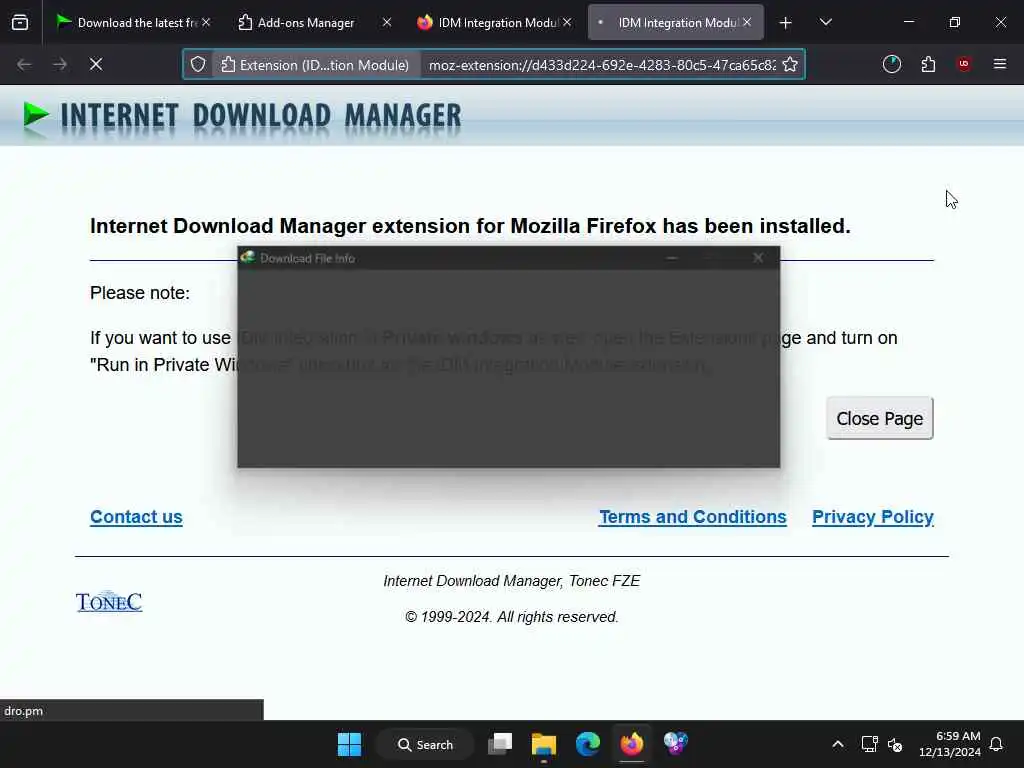Image resolution: width=1024 pixels, height=768 pixels.
Task: Open the taskbar Search box
Action: [425, 744]
